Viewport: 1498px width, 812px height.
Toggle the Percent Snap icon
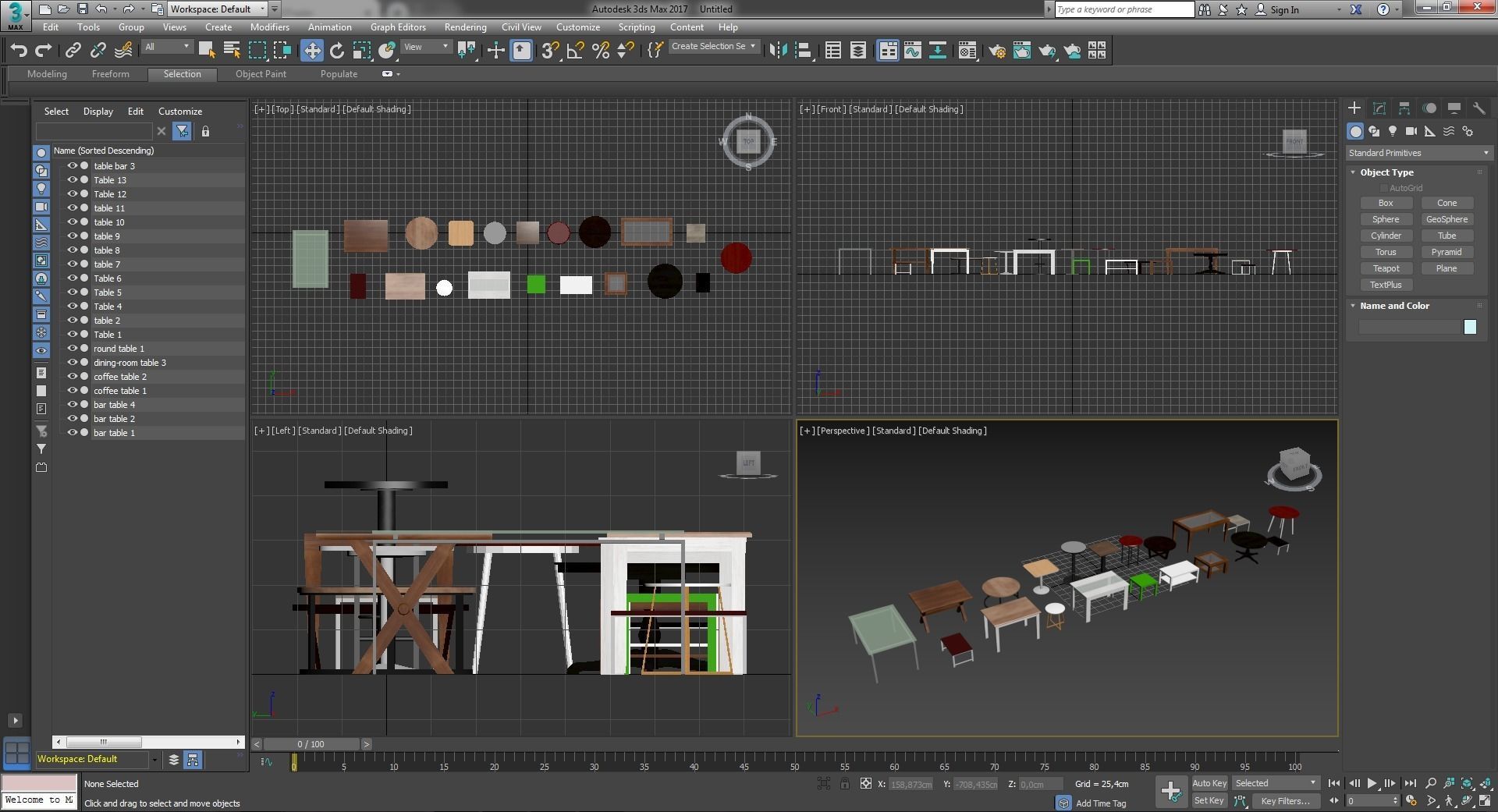point(601,51)
